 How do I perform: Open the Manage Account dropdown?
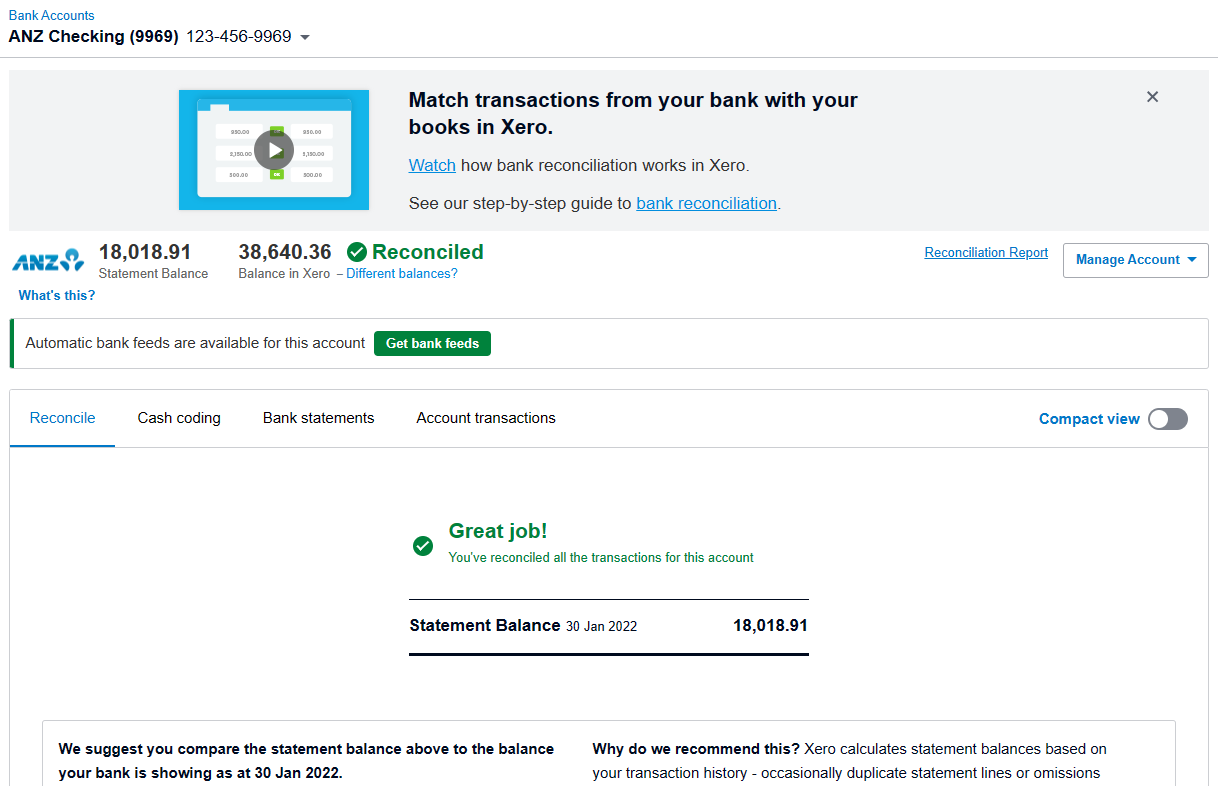point(1135,260)
